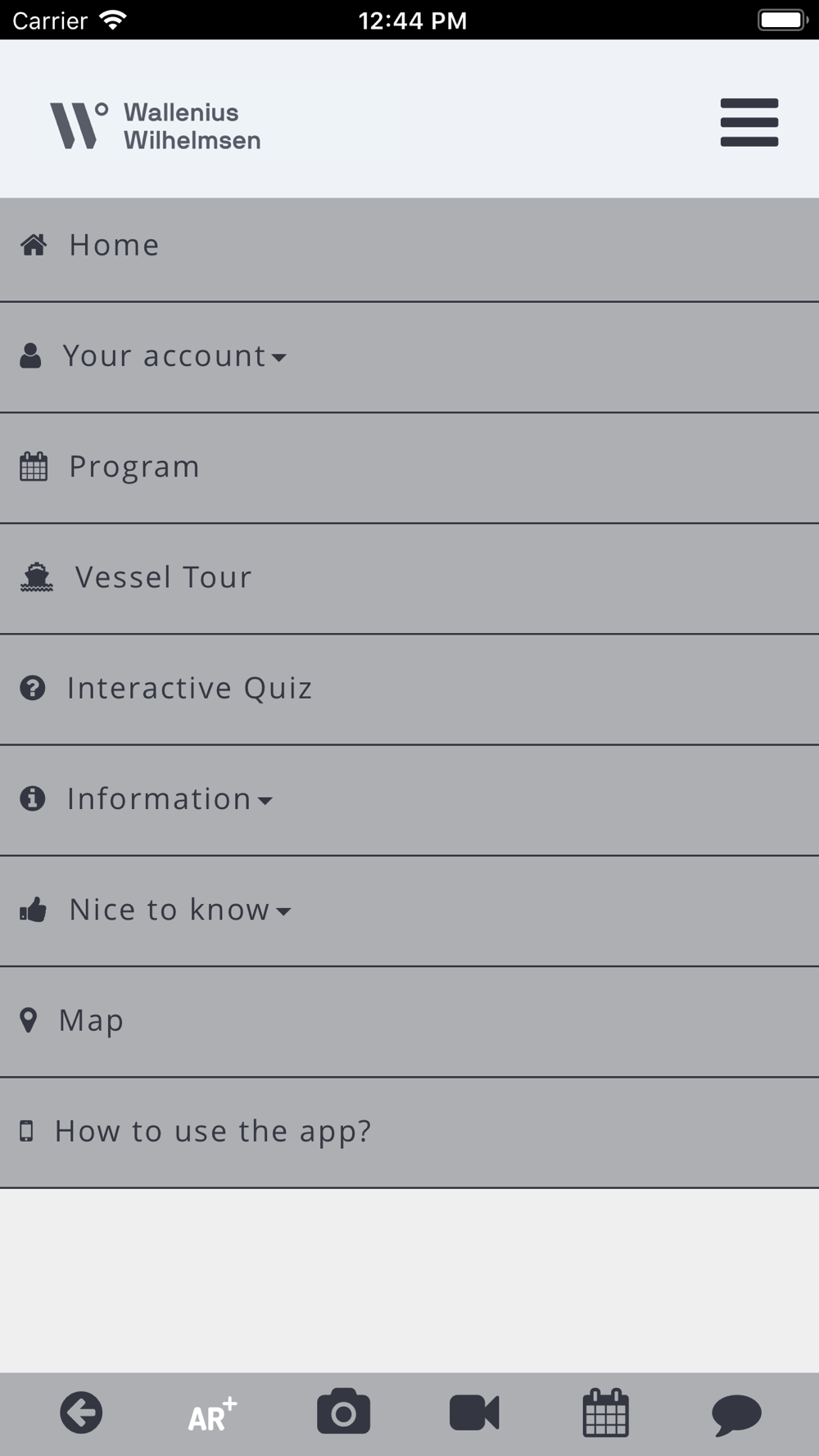Open the AR+ feature
Screen dimensions: 819x1456
coord(212,1414)
